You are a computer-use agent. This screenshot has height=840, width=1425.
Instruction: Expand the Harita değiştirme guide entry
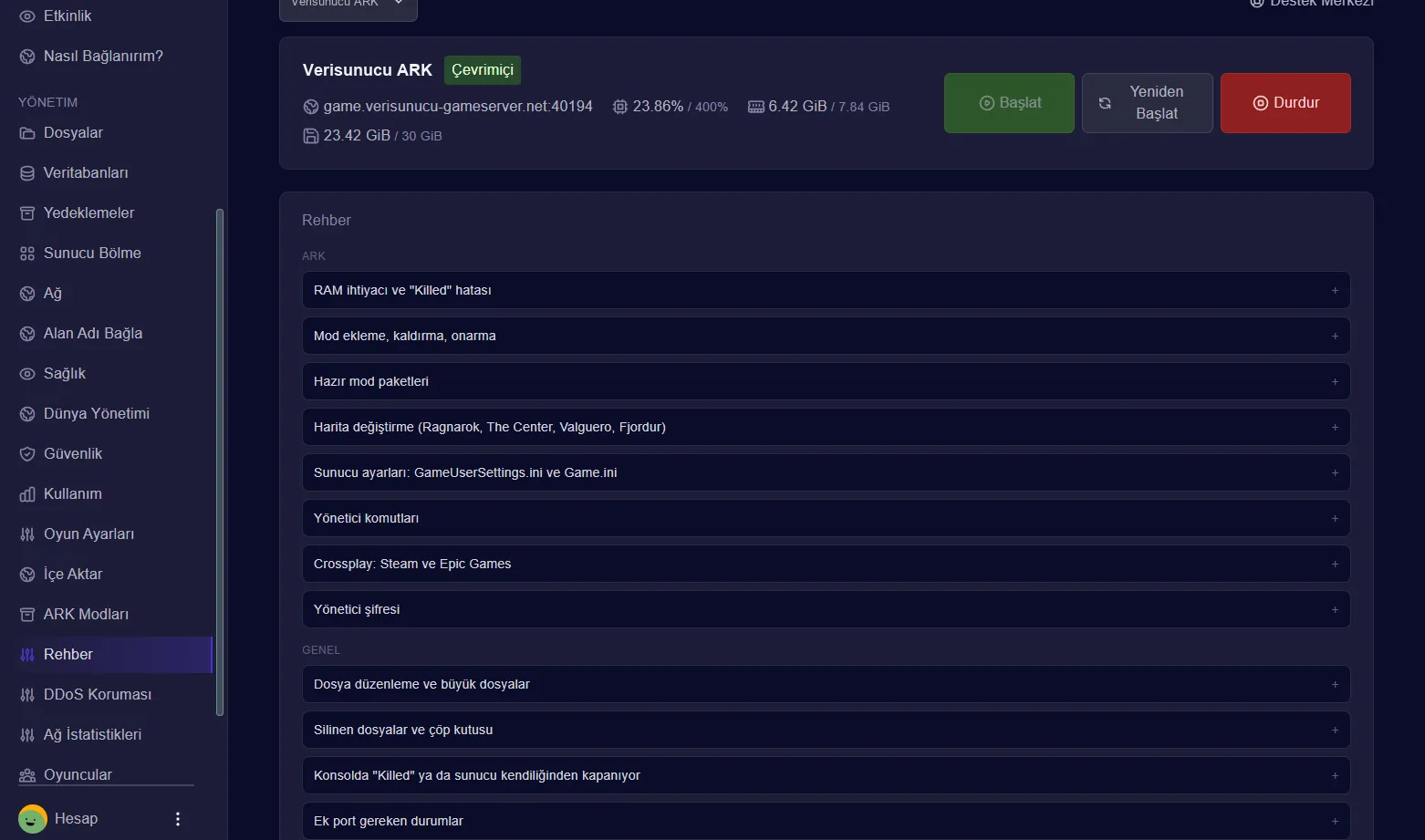coord(827,427)
